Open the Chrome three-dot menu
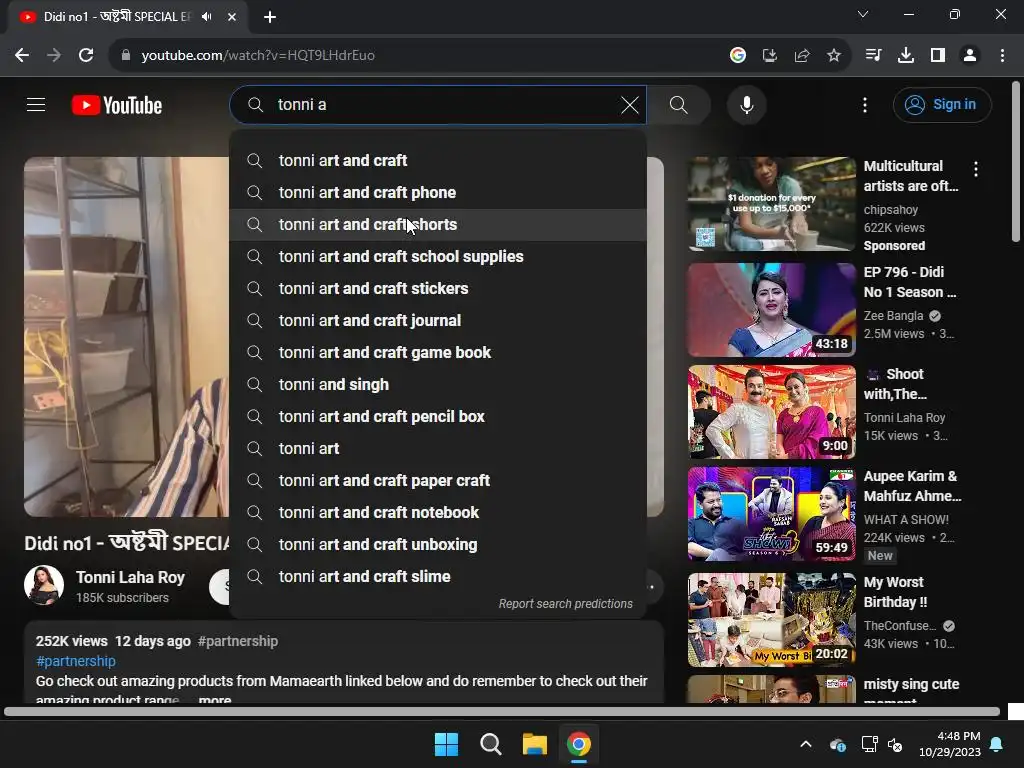 tap(1002, 56)
